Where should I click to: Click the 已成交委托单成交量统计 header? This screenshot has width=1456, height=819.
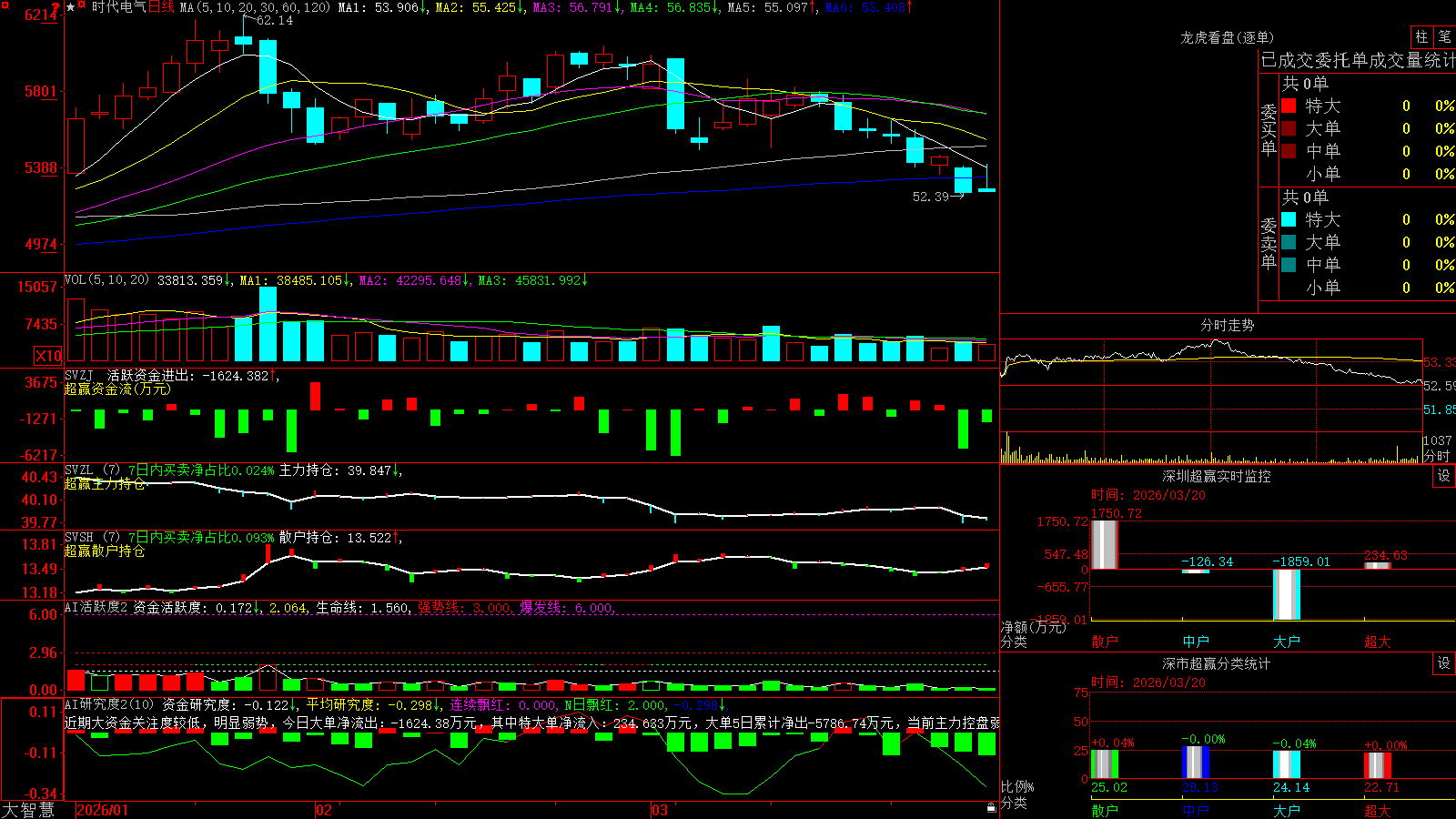1358,61
